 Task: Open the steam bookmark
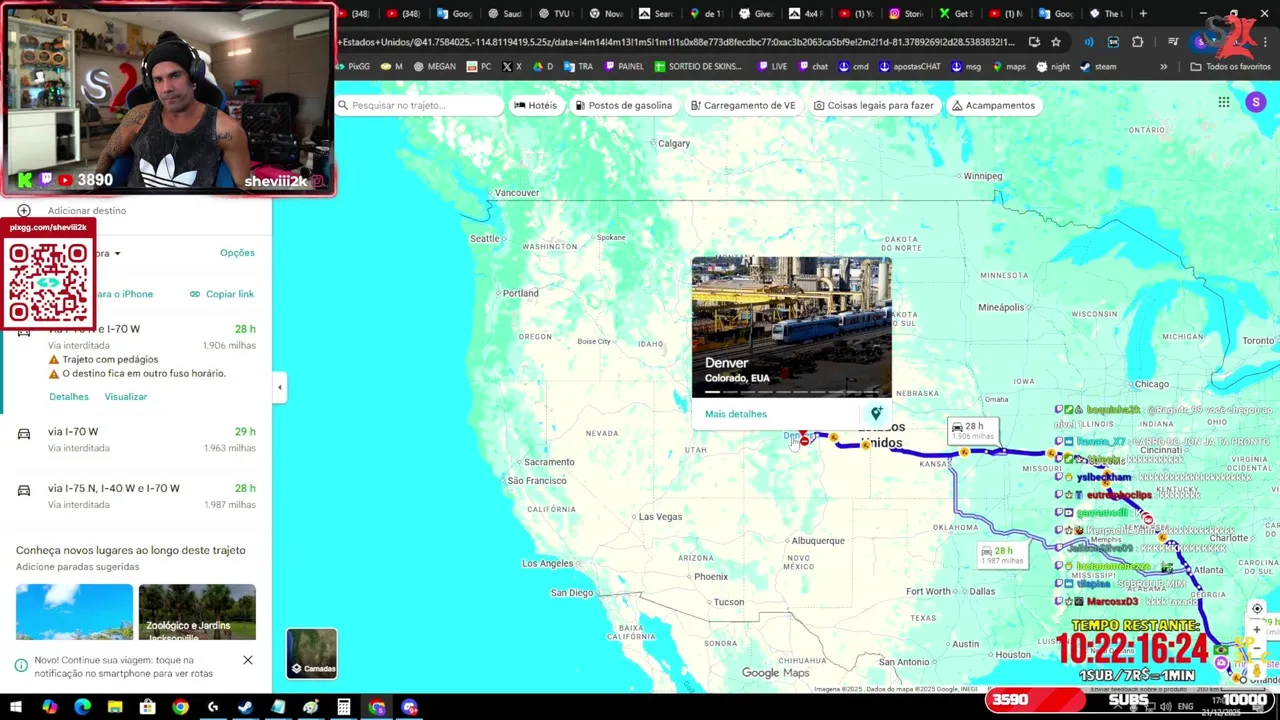point(1098,67)
